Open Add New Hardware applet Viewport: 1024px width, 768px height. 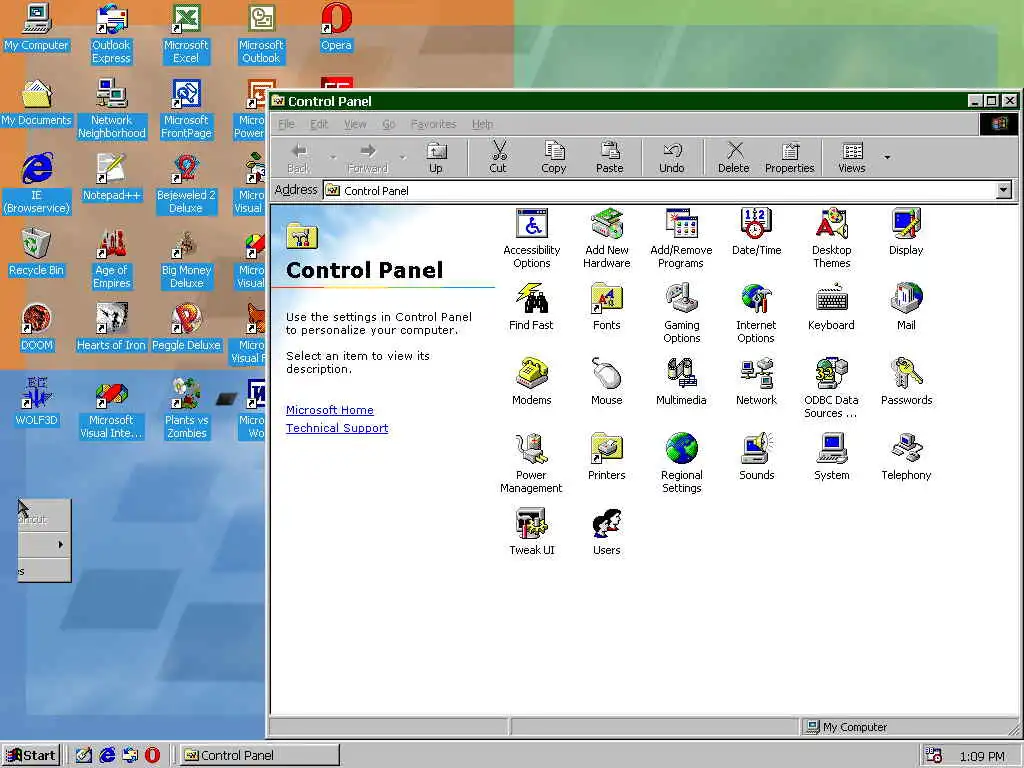click(607, 238)
